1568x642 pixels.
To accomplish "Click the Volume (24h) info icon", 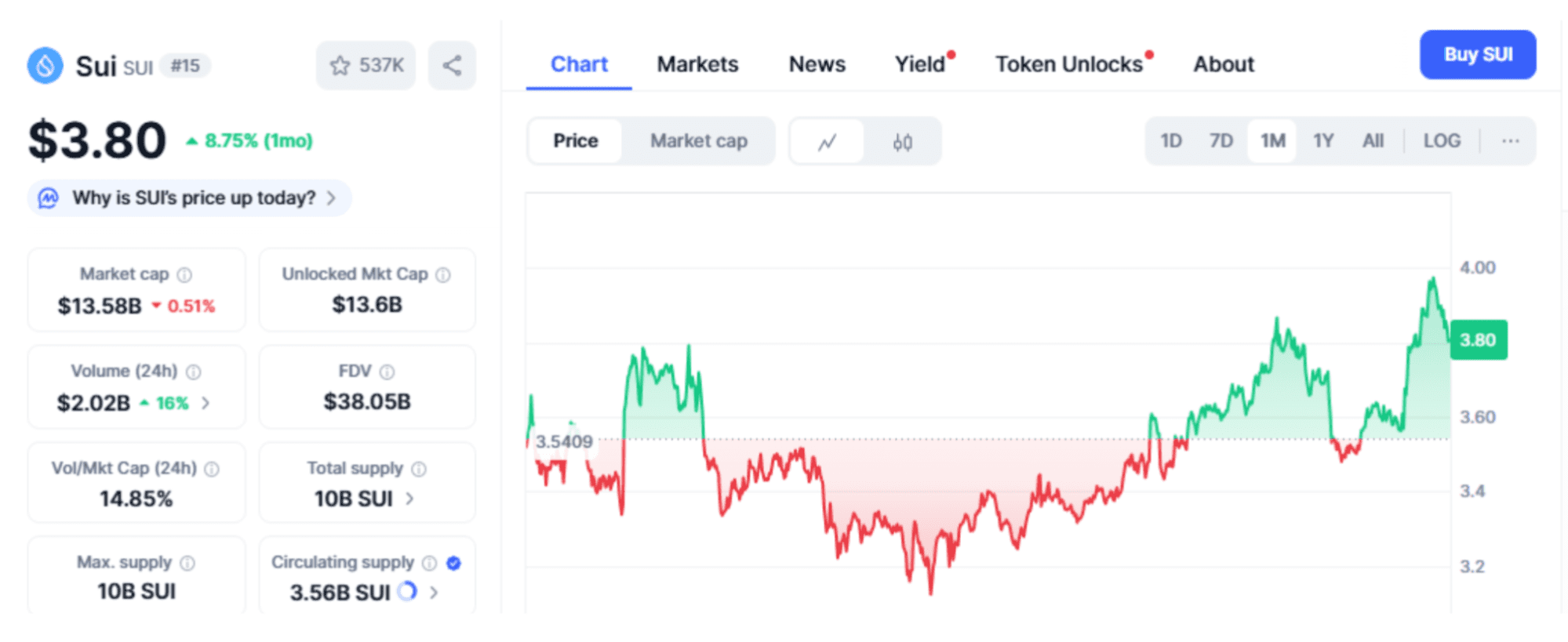I will click(194, 372).
